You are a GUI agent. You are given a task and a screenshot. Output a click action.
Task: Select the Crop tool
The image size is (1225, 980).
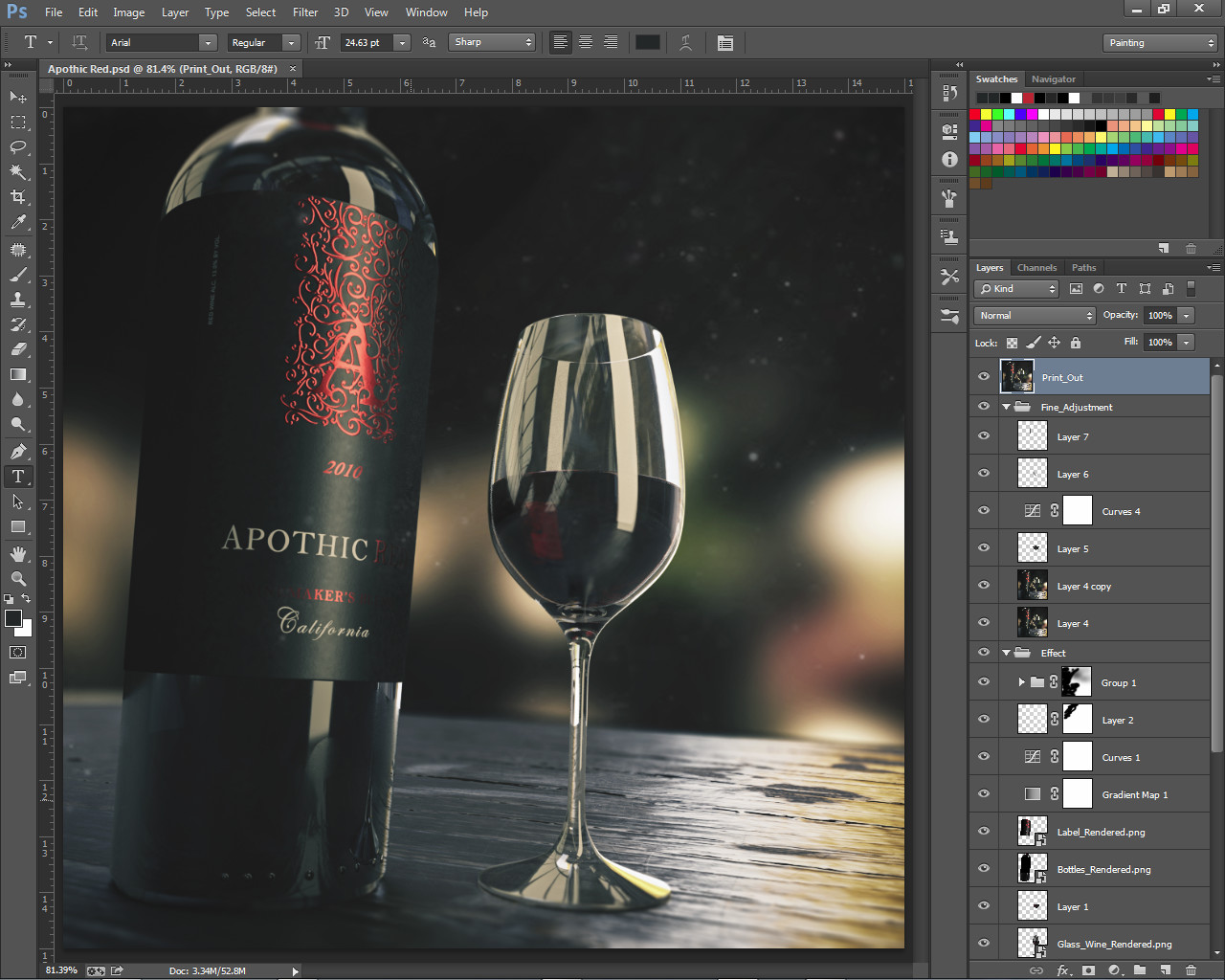pos(18,196)
